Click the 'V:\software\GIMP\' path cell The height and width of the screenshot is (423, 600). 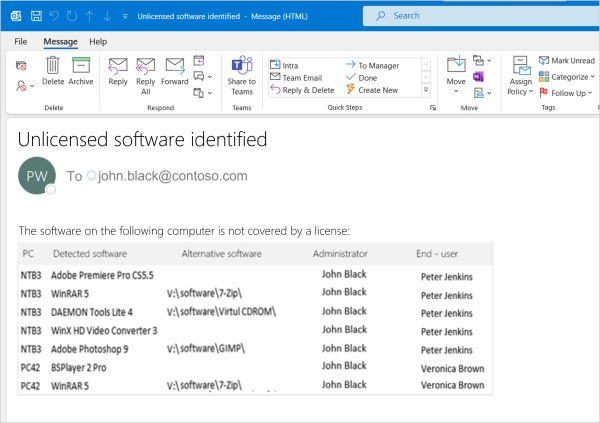[206, 348]
